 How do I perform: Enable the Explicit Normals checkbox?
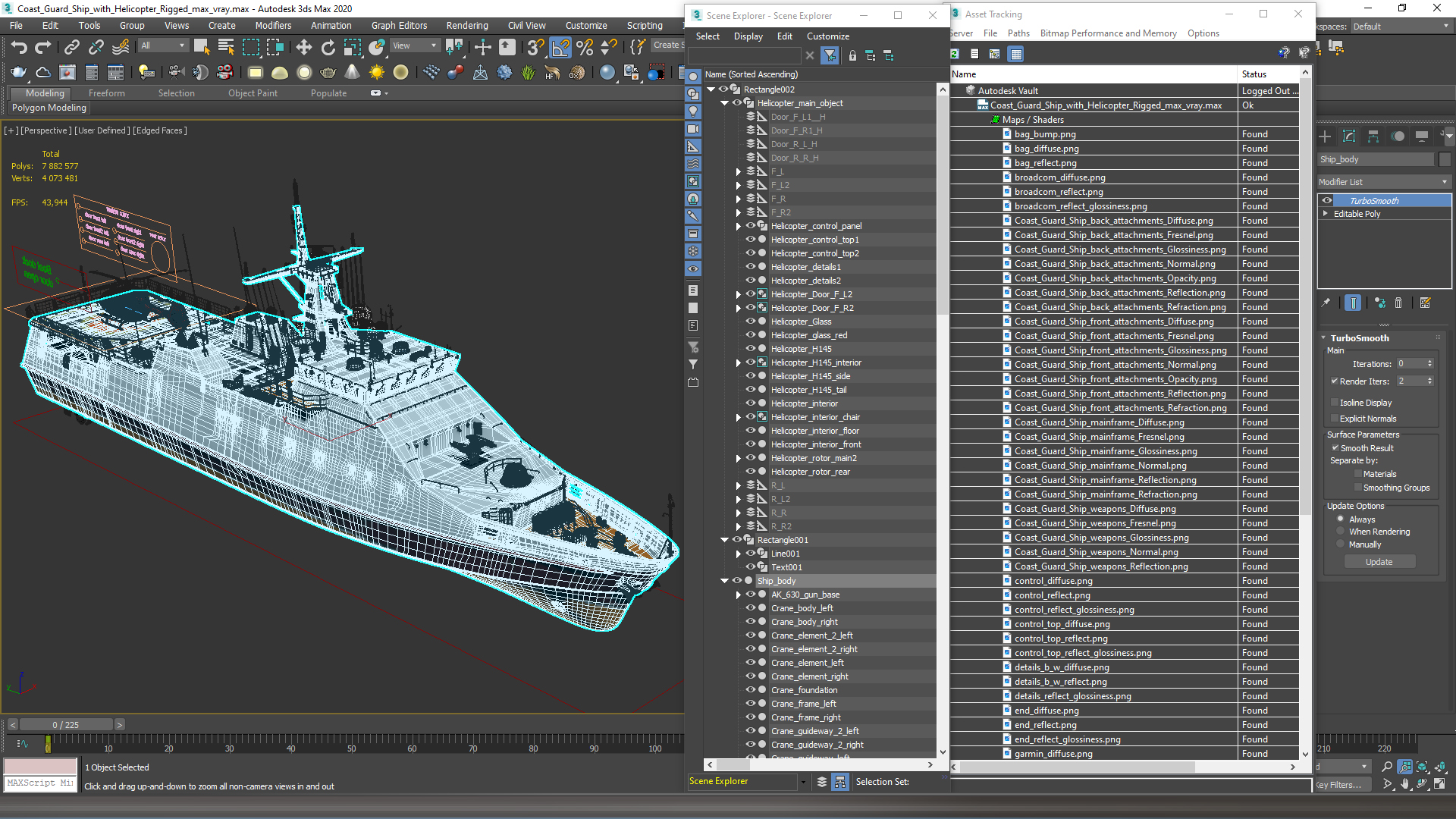(x=1335, y=419)
